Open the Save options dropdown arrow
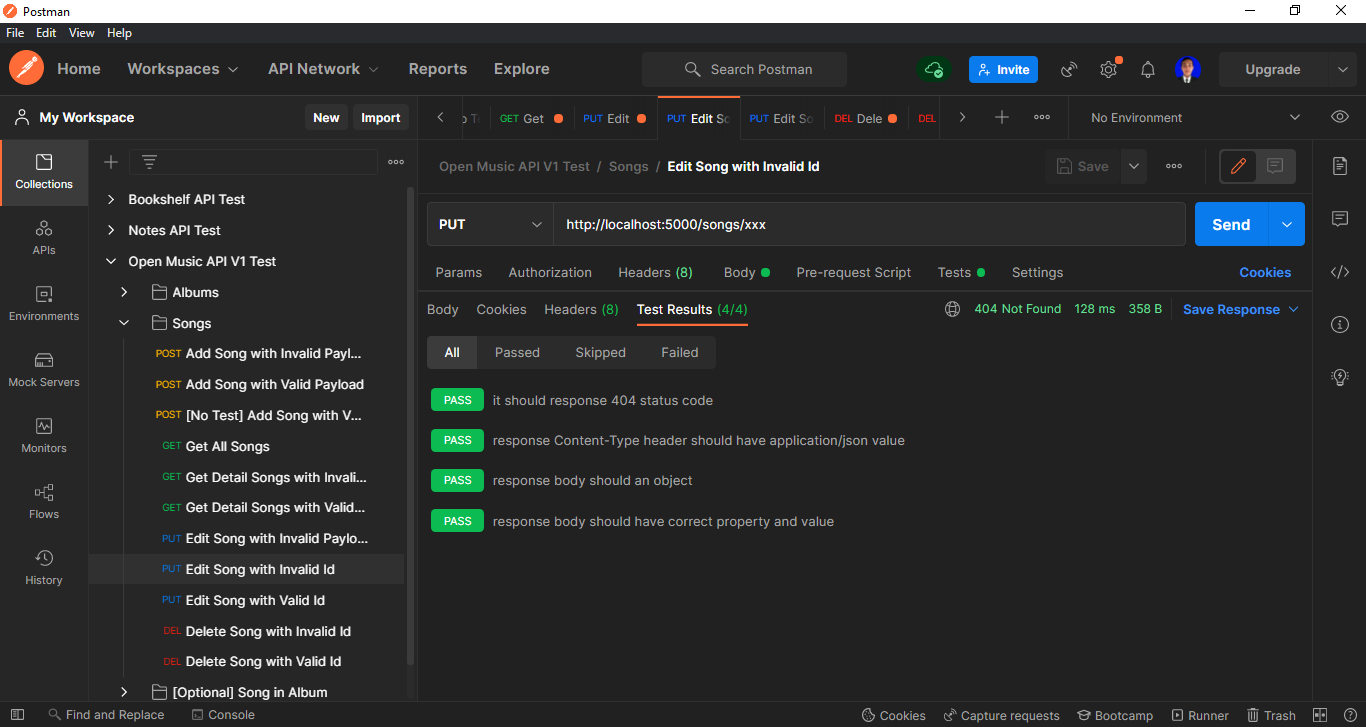Screen dimensions: 1366x727 [1133, 166]
